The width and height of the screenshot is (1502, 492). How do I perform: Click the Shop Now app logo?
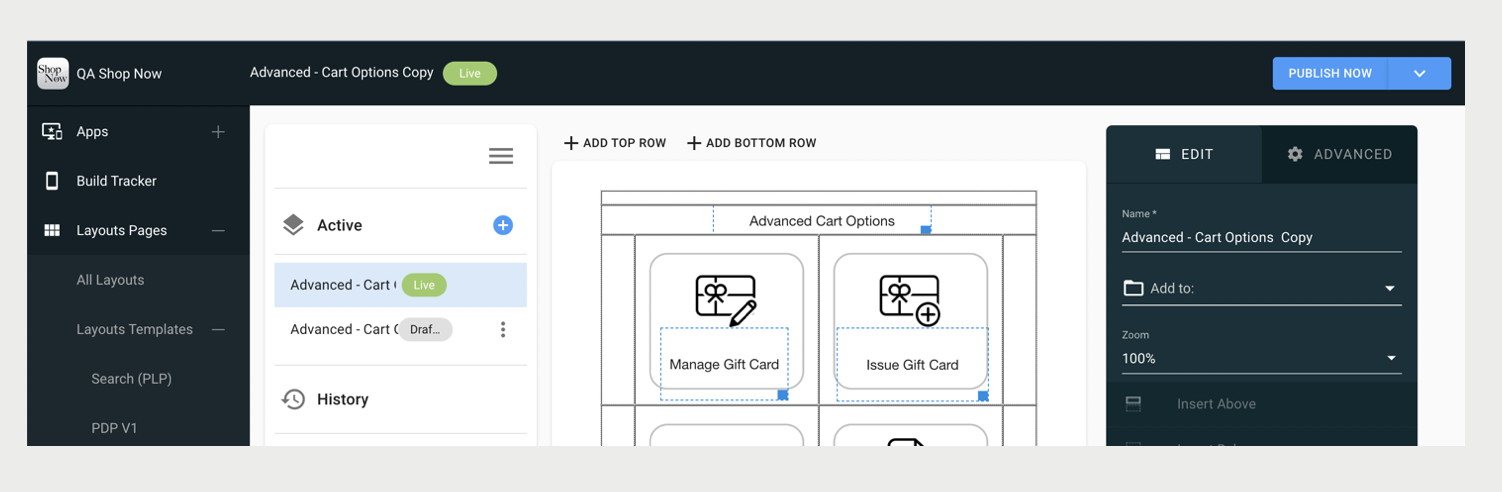pos(53,73)
